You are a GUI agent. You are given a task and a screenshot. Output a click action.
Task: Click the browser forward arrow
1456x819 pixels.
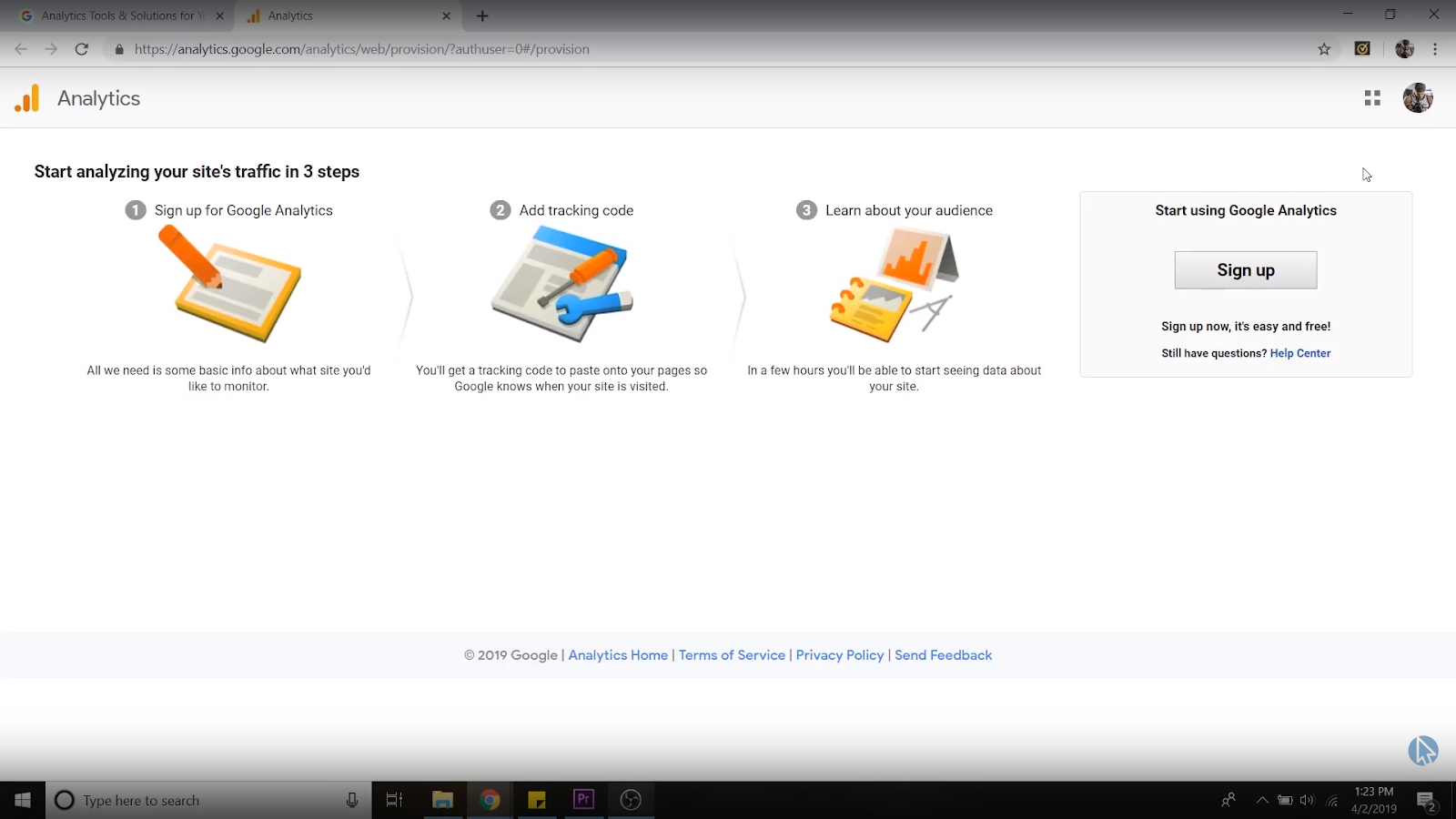click(51, 49)
